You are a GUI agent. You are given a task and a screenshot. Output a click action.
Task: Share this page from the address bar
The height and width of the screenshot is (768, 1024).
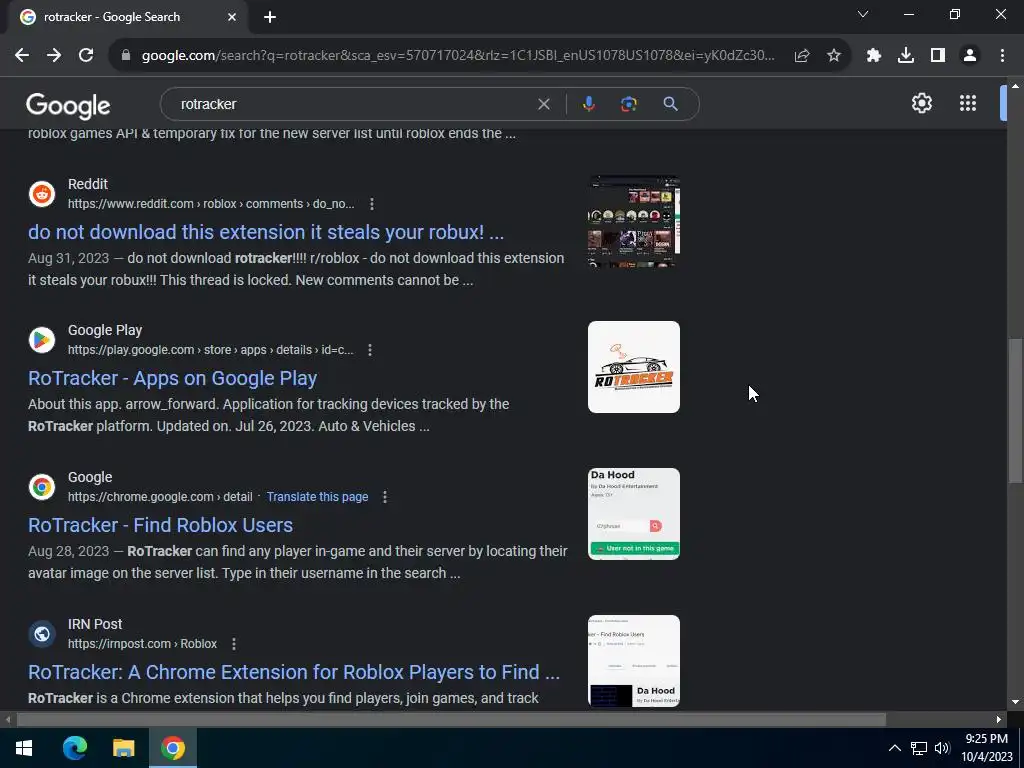click(802, 56)
